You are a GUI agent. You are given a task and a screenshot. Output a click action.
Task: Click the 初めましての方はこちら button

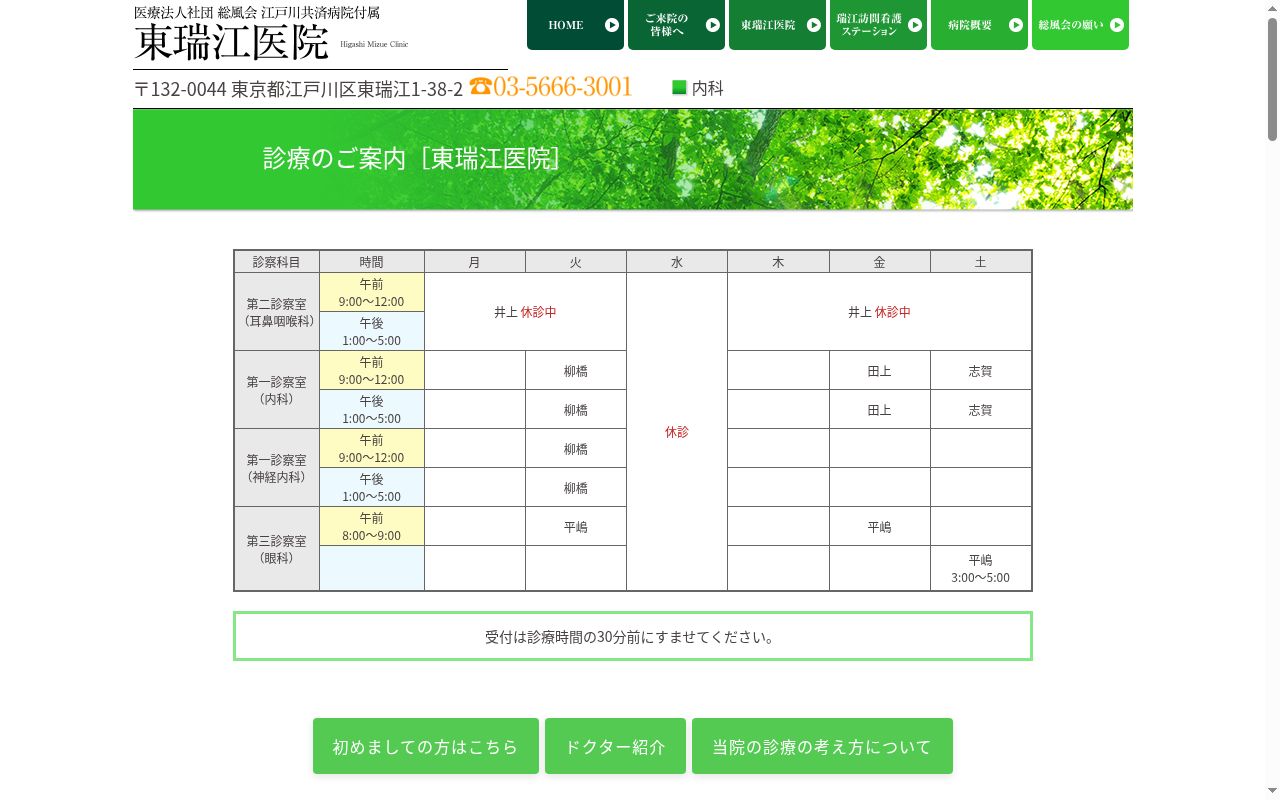(426, 746)
